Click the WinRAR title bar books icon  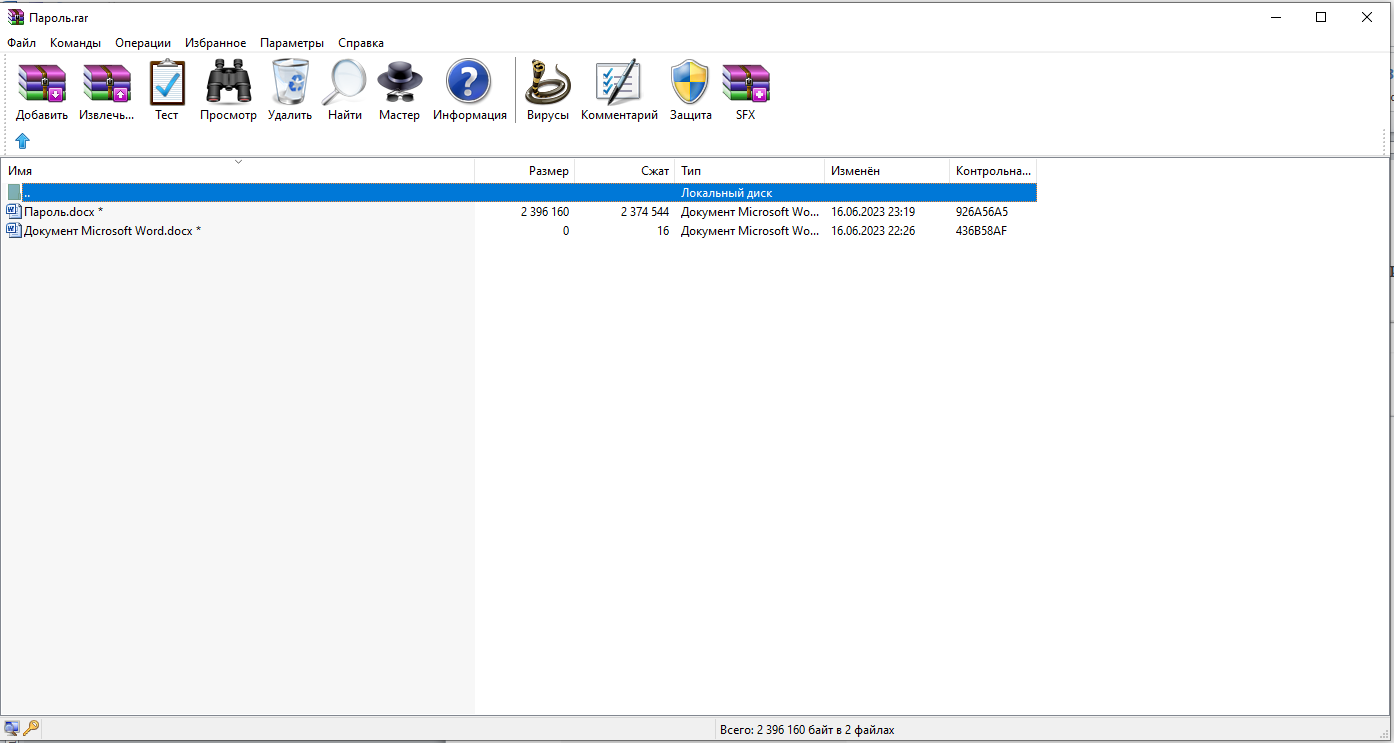pos(15,17)
